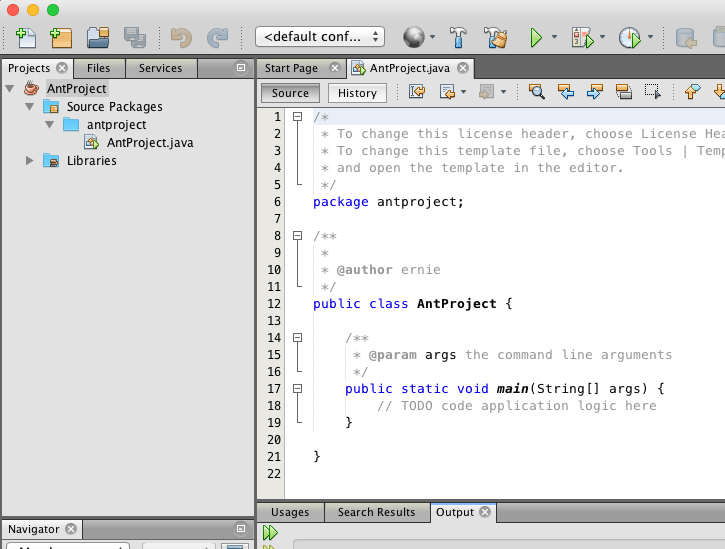Screen dimensions: 725x549
Task: Expand the Libraries tree node
Action: (30, 161)
